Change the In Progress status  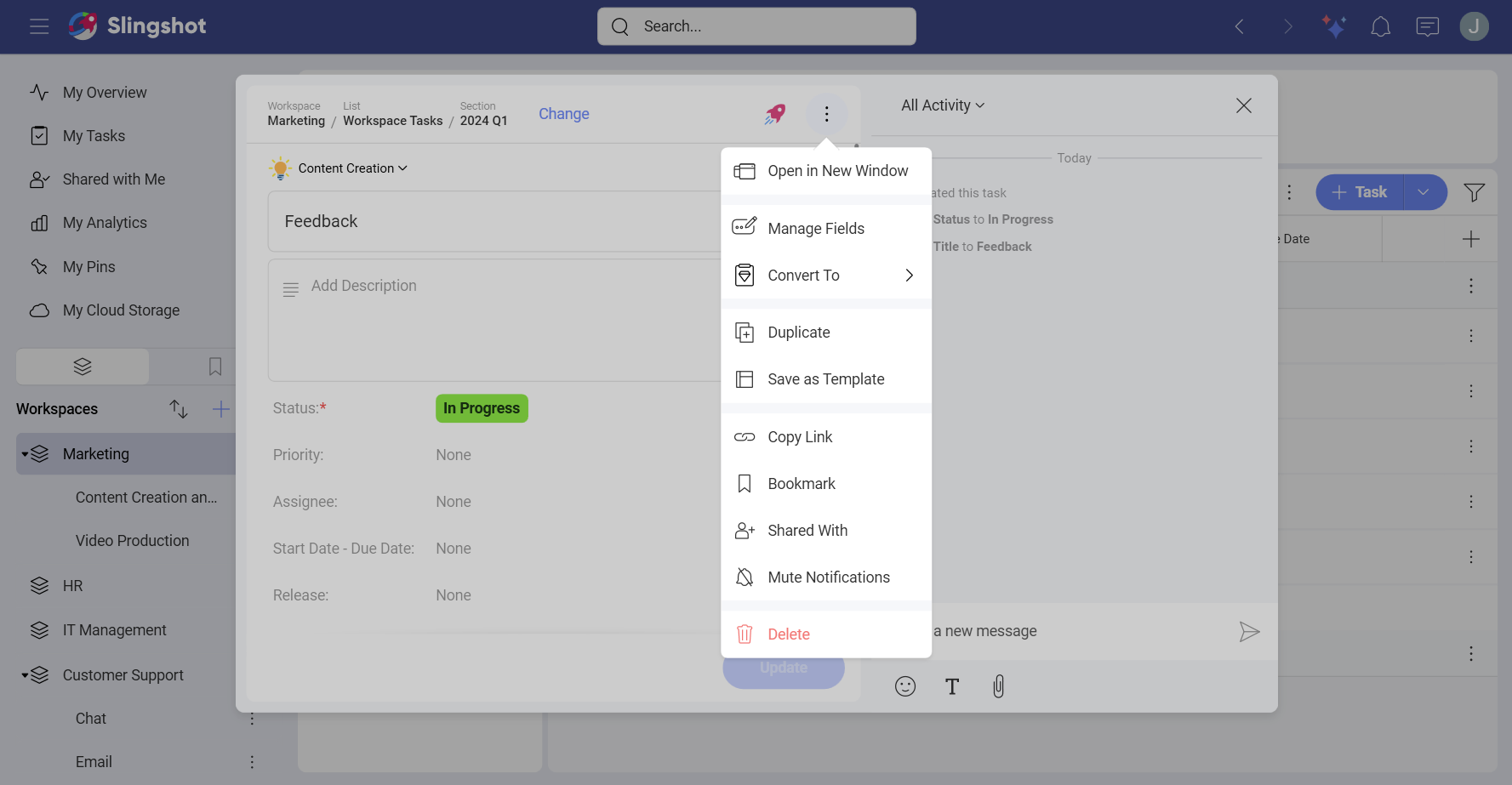pos(482,408)
